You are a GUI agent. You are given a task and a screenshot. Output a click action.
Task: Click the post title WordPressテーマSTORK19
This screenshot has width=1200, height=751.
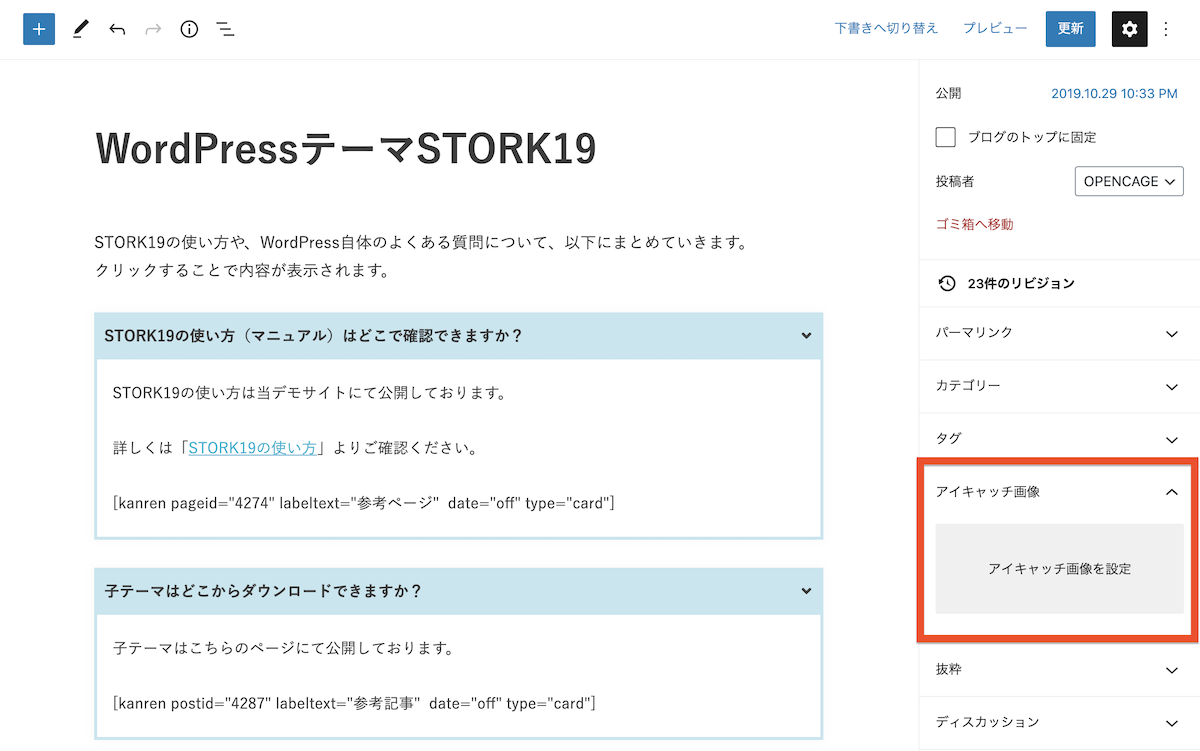point(346,149)
